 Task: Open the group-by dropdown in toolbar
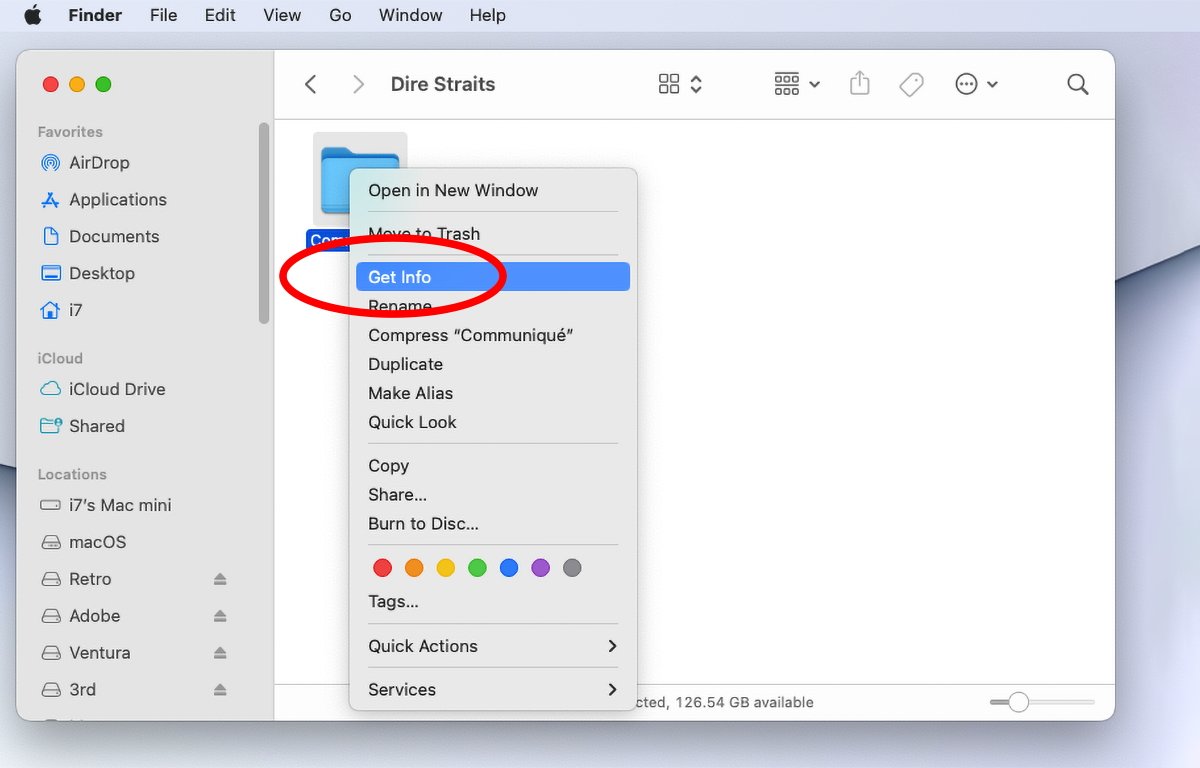(797, 84)
